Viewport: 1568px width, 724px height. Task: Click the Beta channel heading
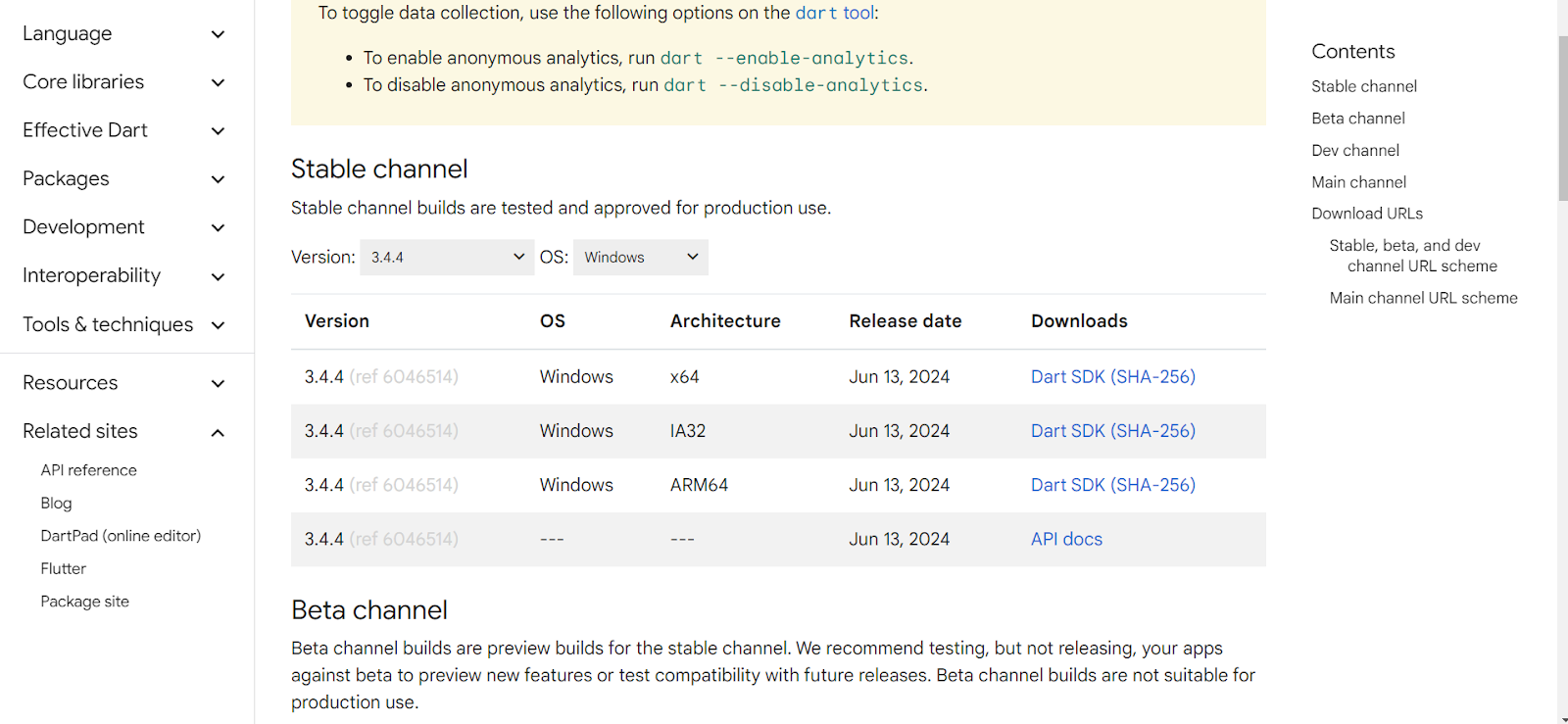click(369, 610)
